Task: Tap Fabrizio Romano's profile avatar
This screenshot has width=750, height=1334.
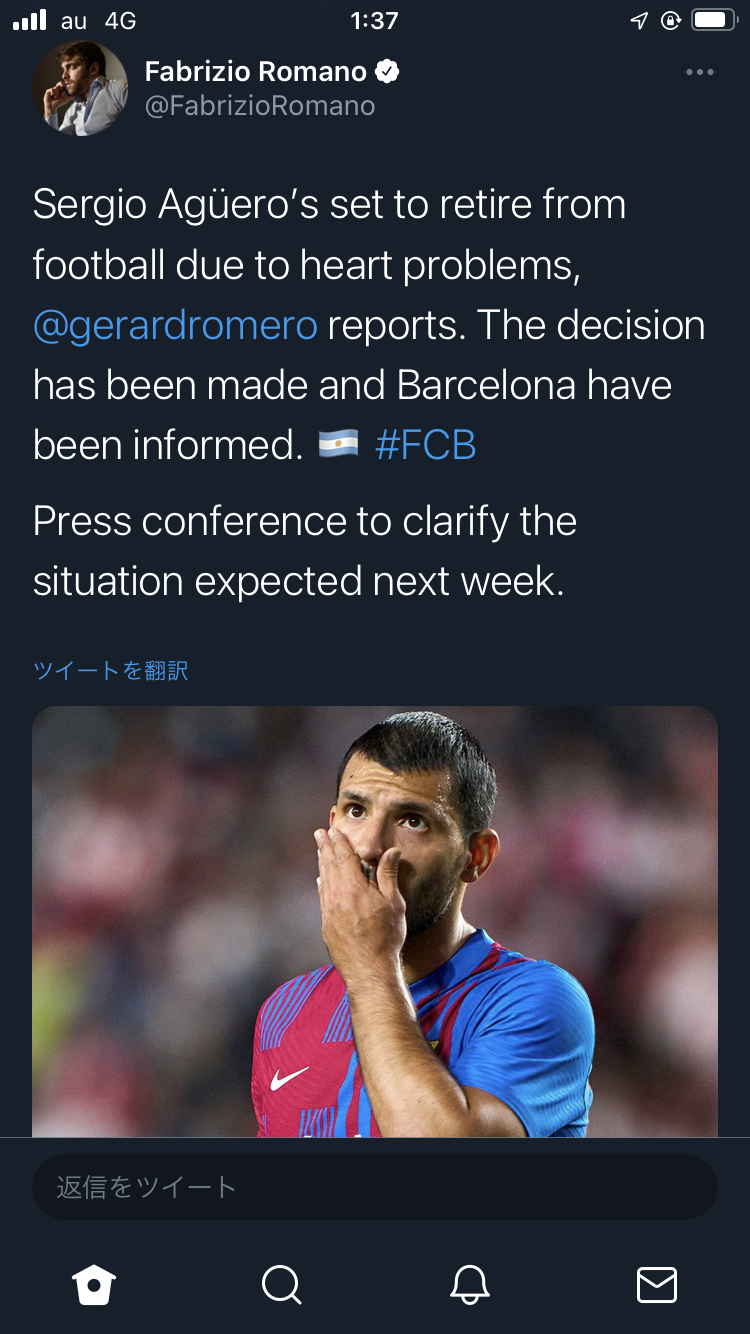Action: tap(80, 88)
